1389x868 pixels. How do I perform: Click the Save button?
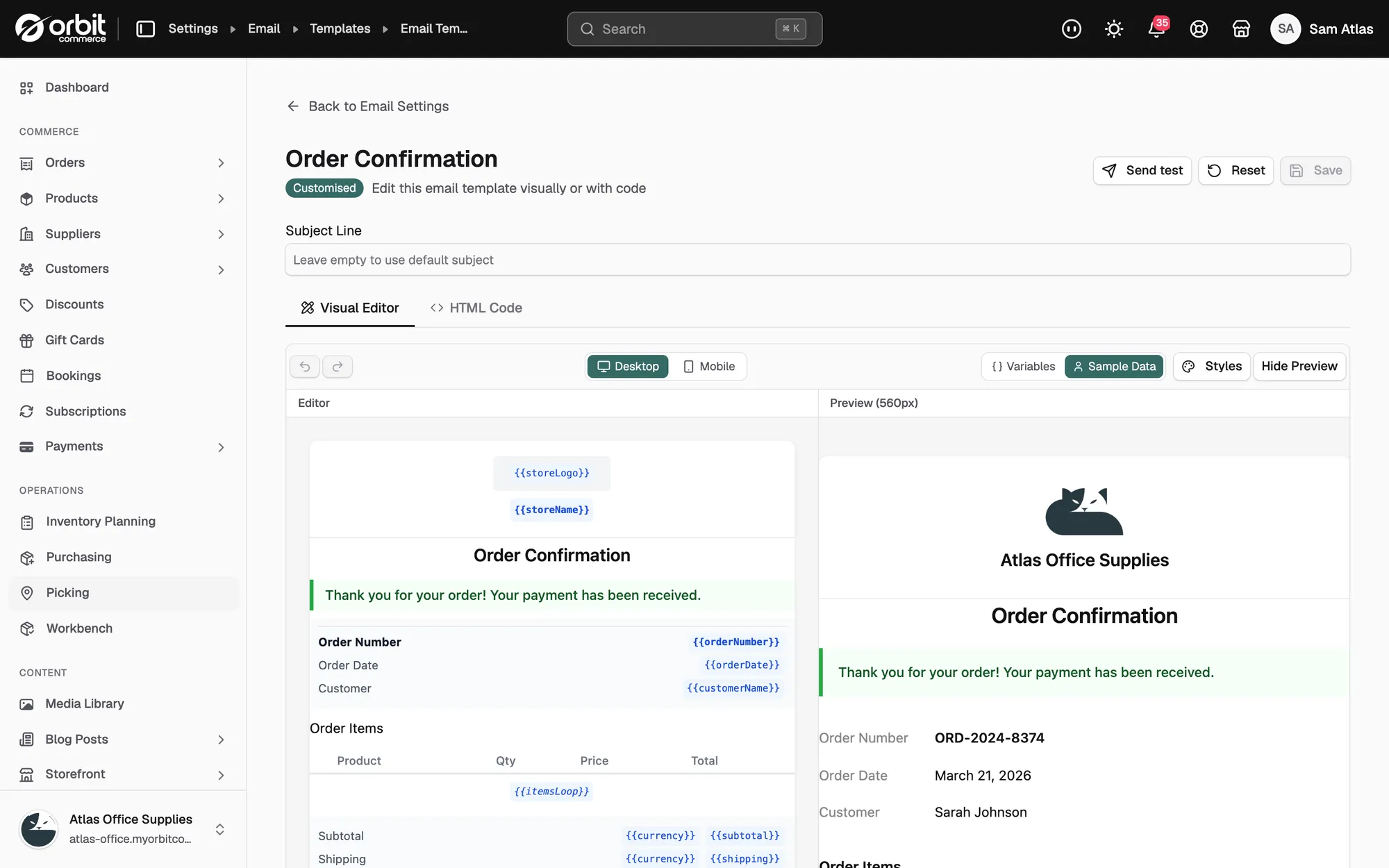click(1315, 170)
